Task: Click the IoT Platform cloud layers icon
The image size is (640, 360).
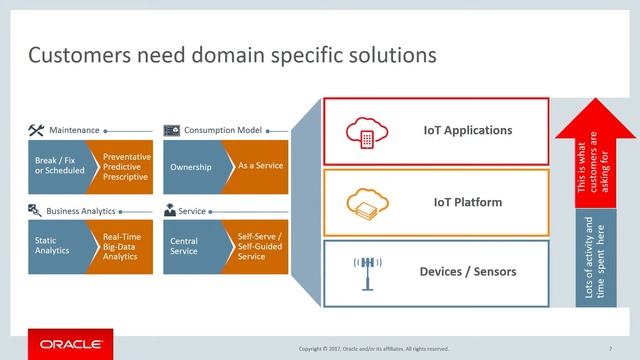Action: [x=367, y=204]
